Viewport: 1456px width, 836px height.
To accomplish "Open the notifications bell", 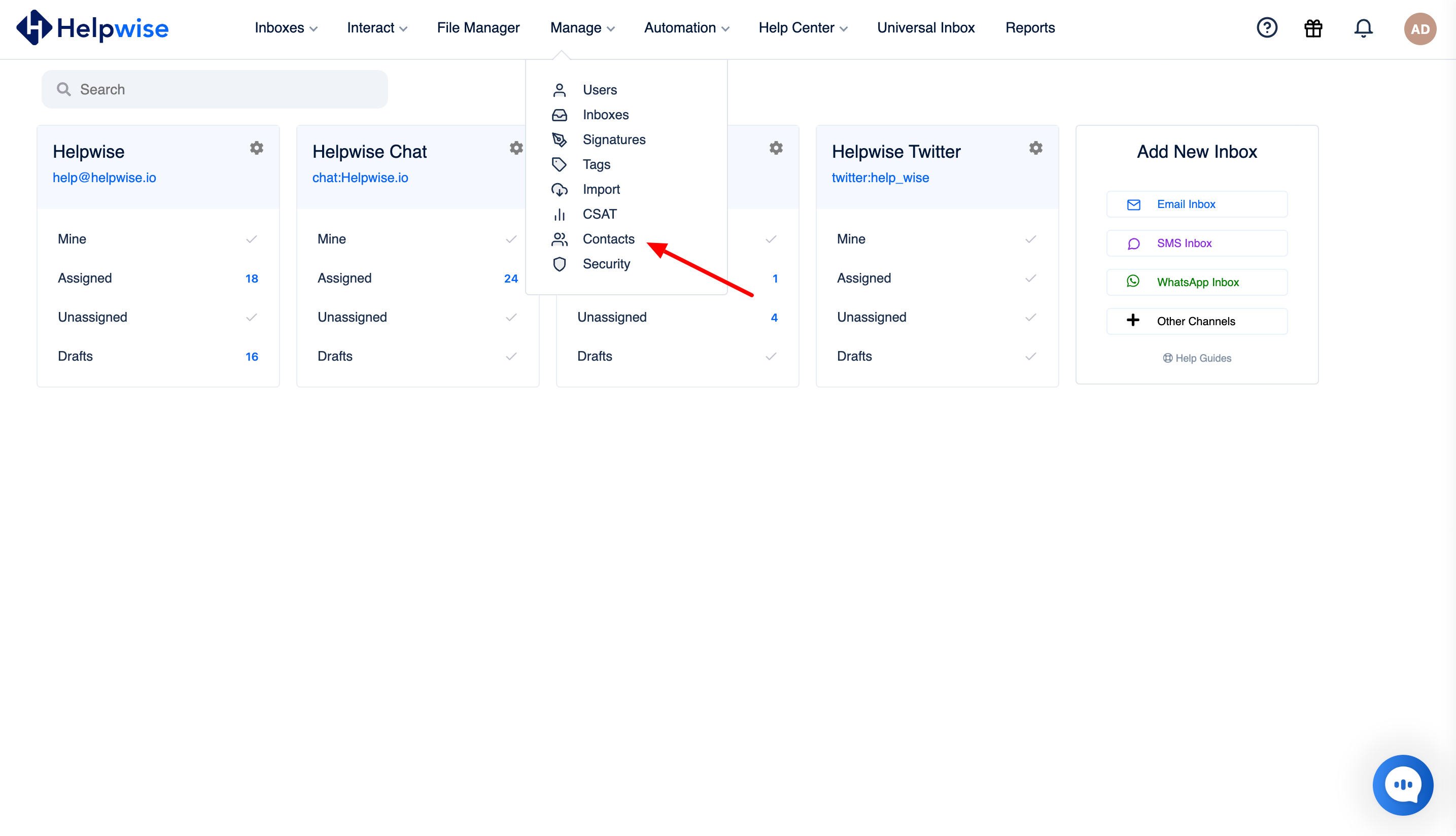I will (x=1363, y=28).
